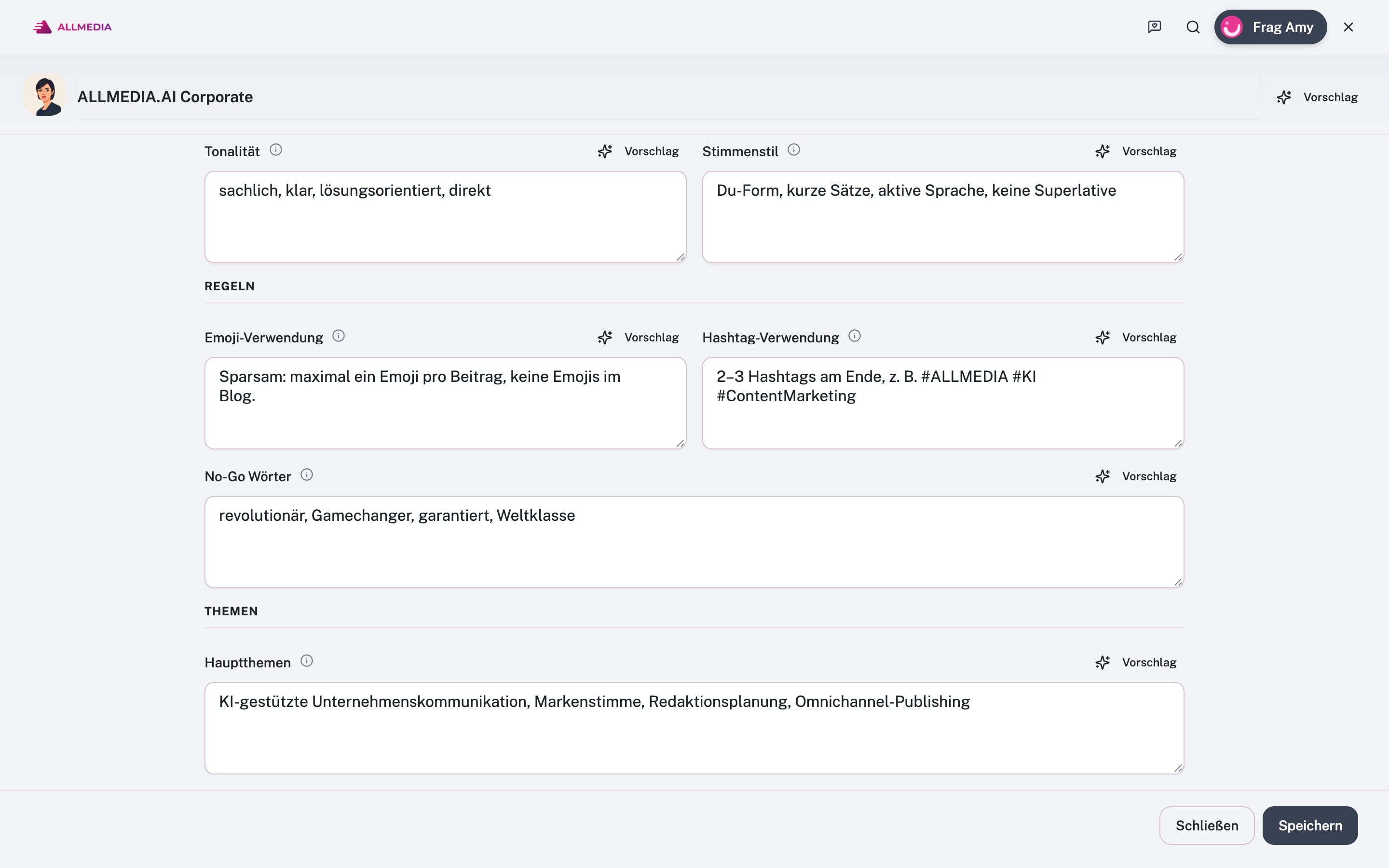Screen dimensions: 1389x868
Task: Generate Vorschlag for Emoji-Verwendung
Action: (638, 338)
